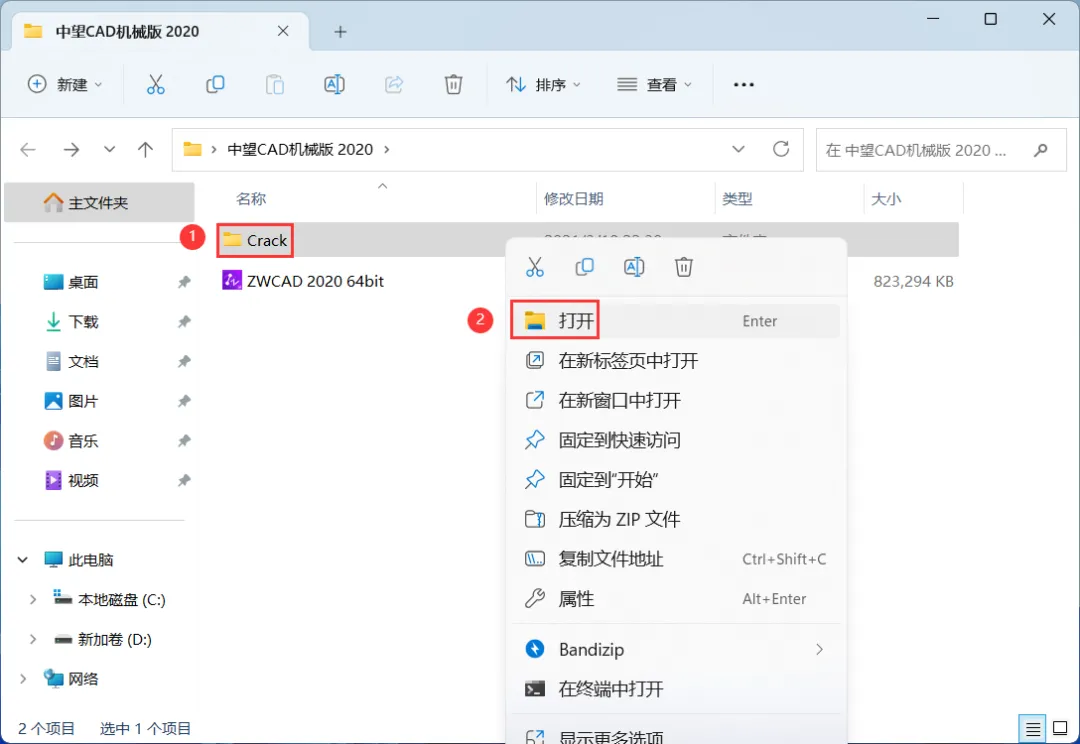
Task: Close the 中望CAD机械版 2020 tab
Action: tap(283, 31)
